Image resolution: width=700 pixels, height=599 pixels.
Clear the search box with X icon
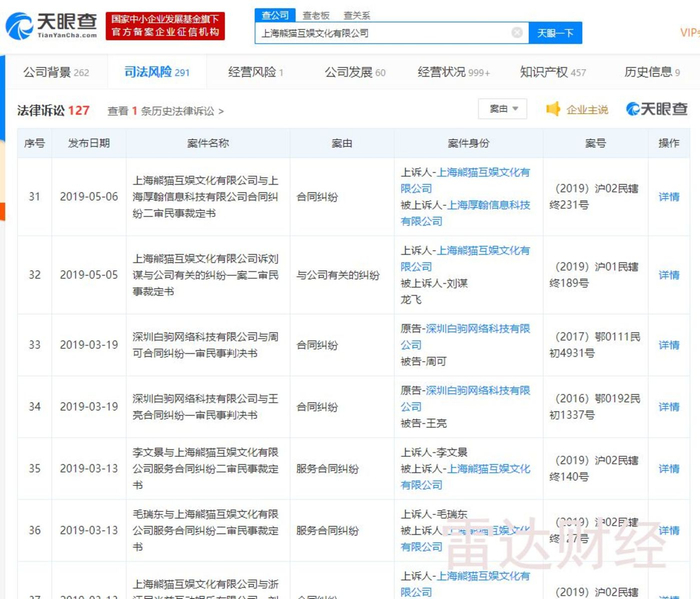point(517,33)
